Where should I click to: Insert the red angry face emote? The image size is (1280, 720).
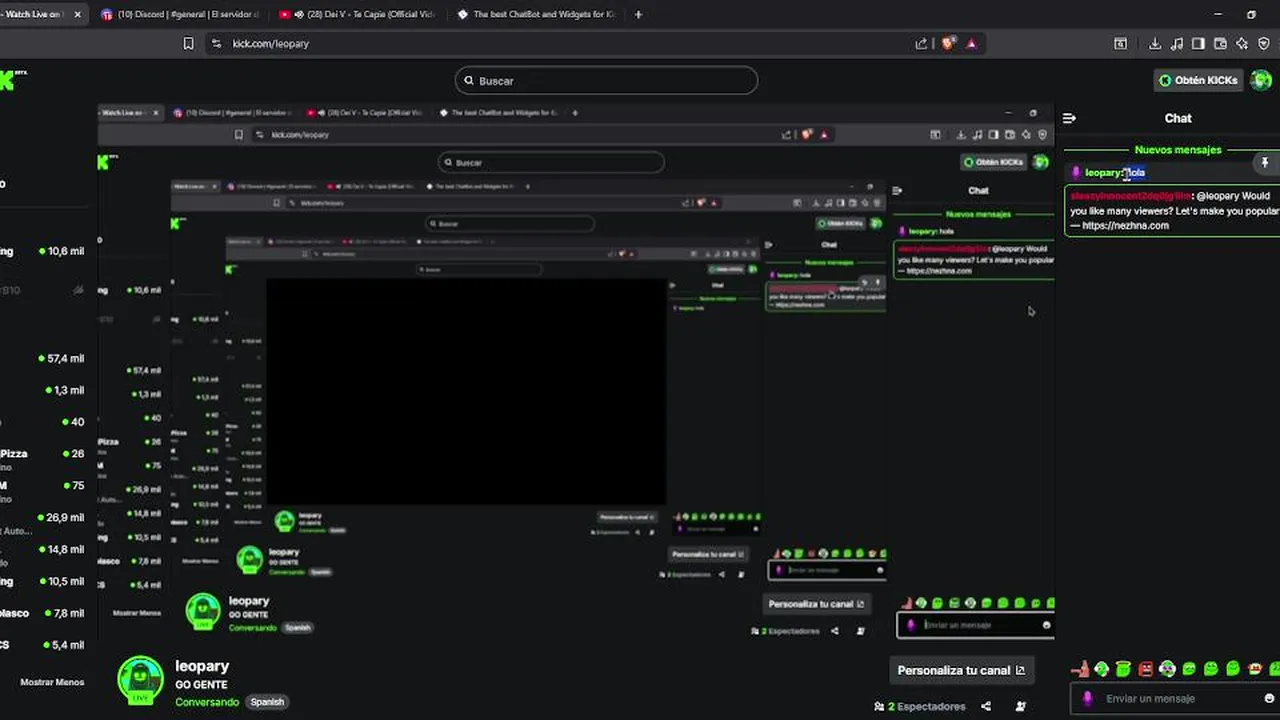click(1145, 669)
